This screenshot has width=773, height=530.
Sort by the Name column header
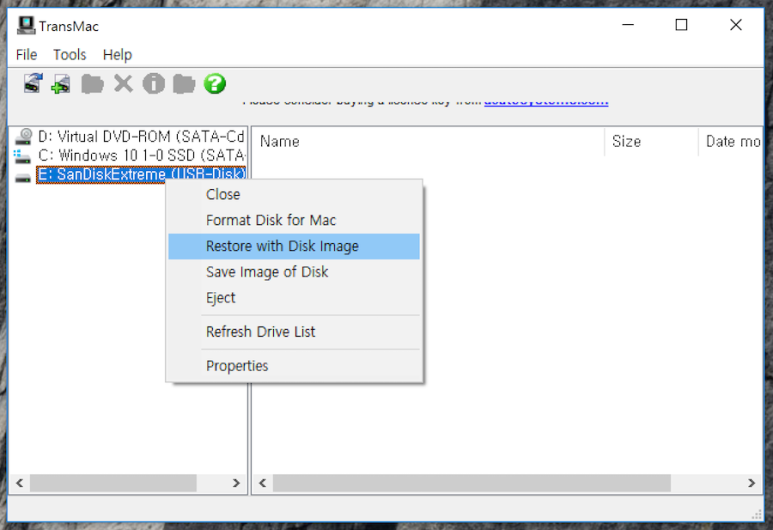[429, 141]
